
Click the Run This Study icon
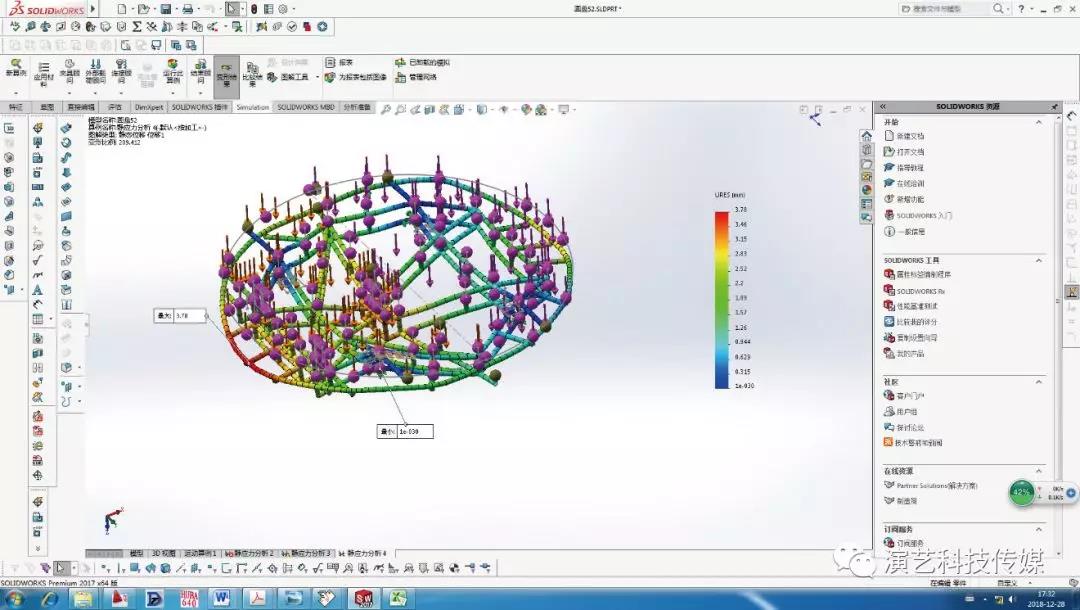pyautogui.click(x=173, y=71)
